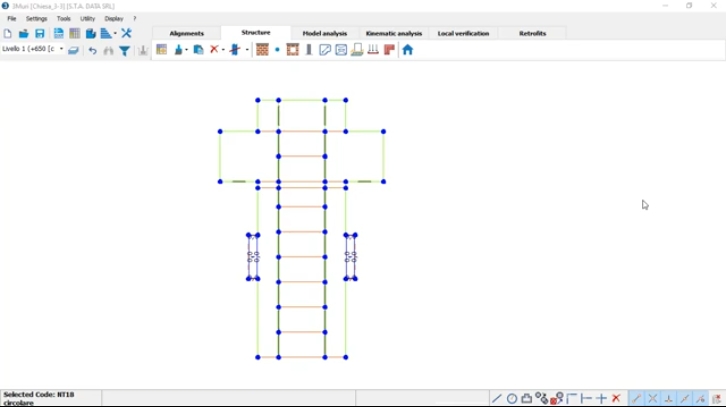
Task: Click the foundation load icon
Action: tap(357, 50)
